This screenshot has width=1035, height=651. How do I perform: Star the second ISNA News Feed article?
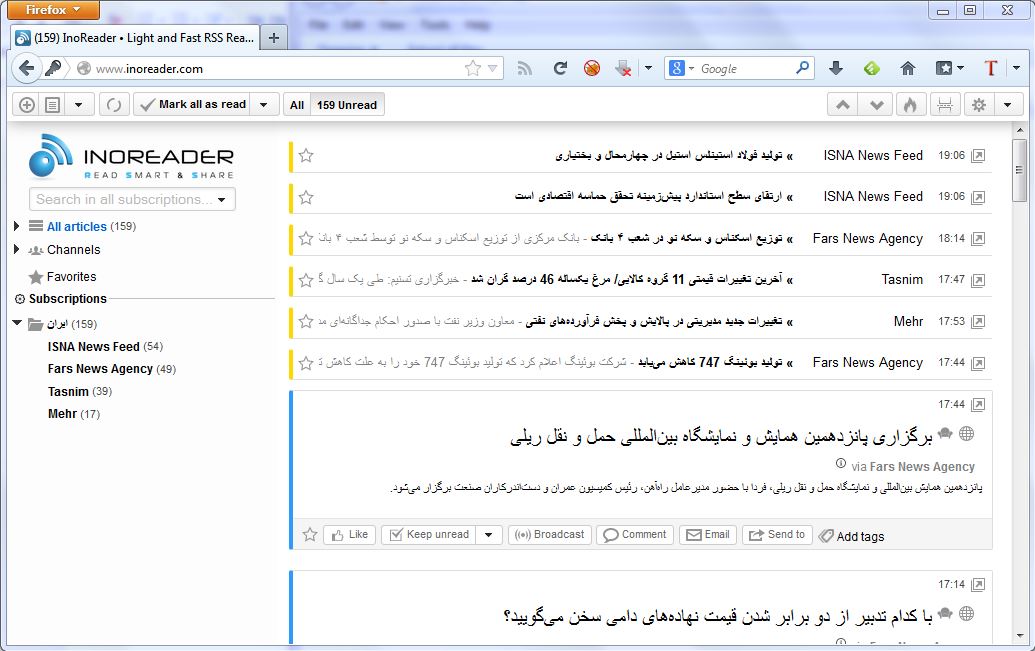click(x=306, y=197)
